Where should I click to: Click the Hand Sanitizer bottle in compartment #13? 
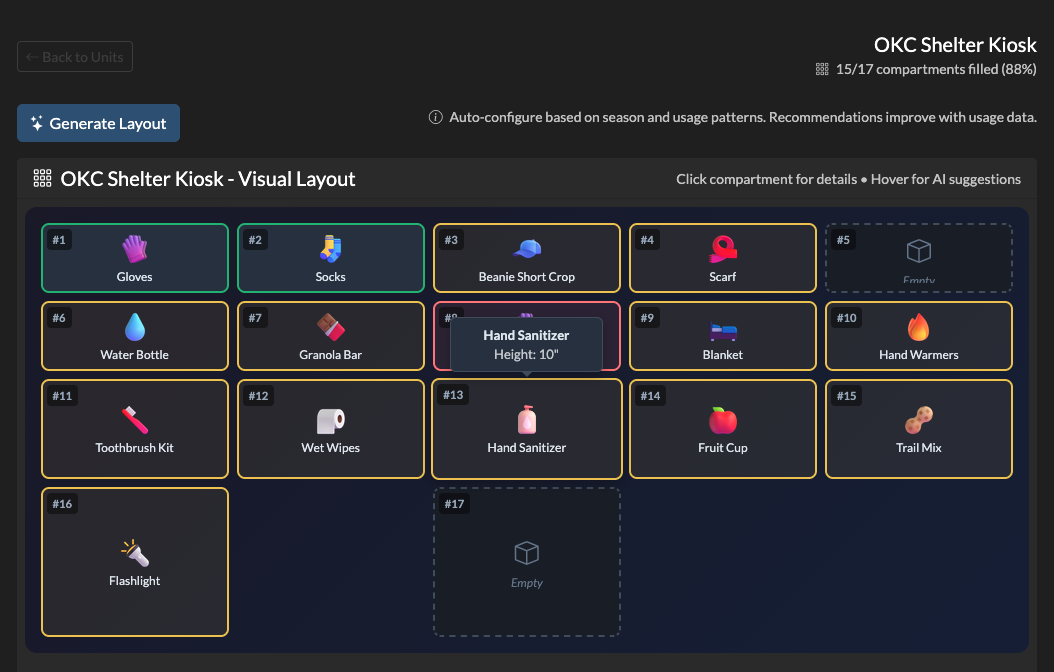[527, 420]
